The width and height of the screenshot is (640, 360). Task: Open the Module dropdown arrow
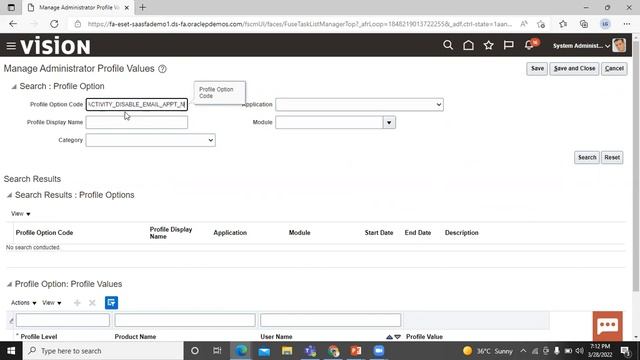(x=389, y=122)
